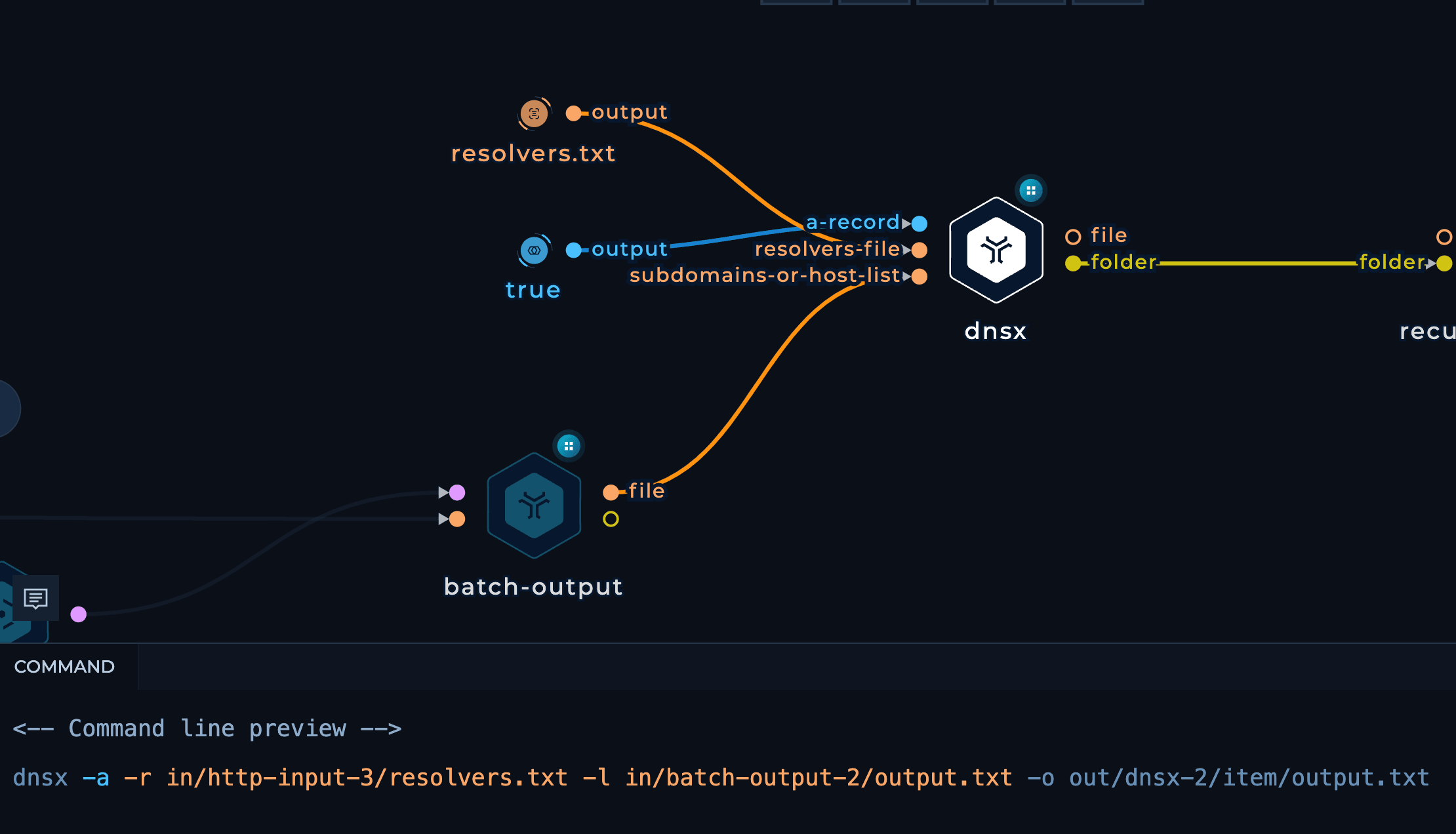Click the batch-output file output port

pos(611,492)
